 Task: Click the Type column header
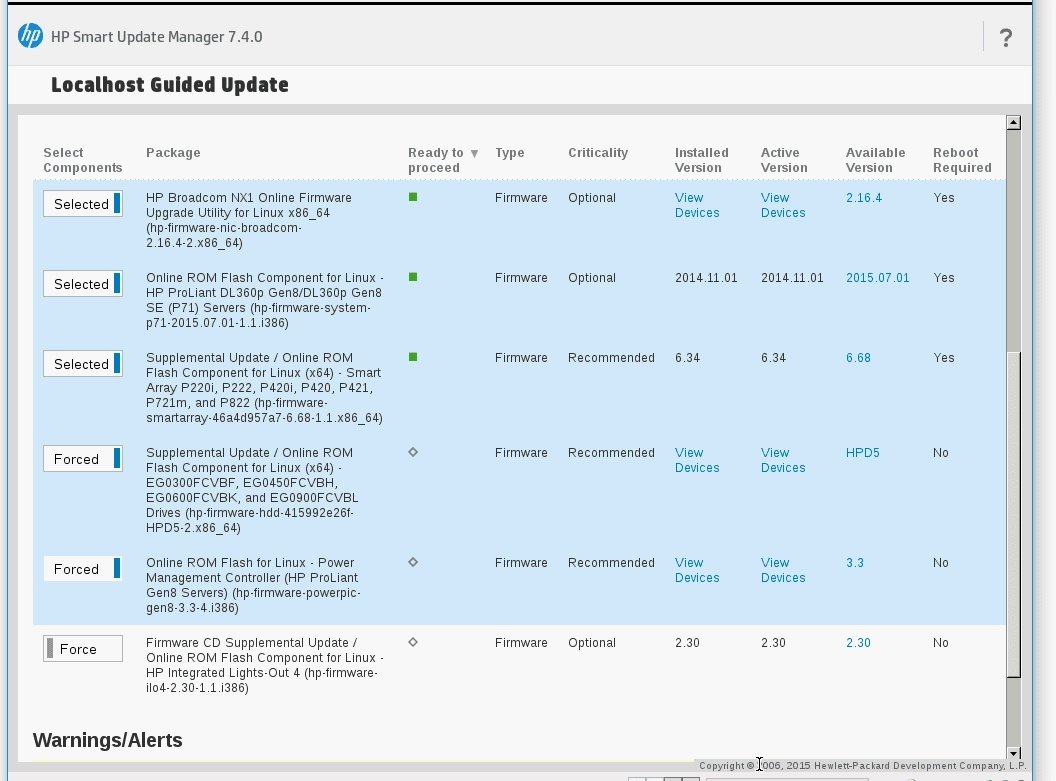coord(509,152)
